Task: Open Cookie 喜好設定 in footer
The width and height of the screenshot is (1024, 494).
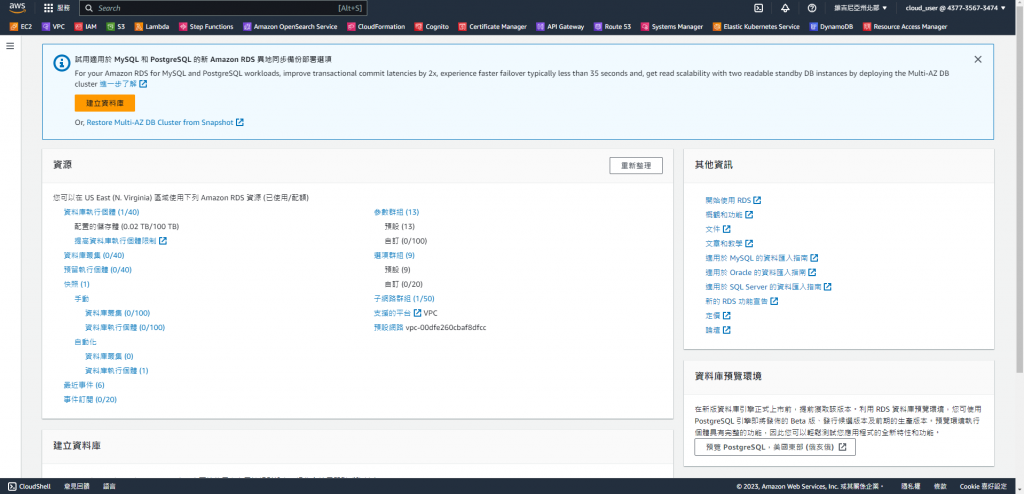Action: pyautogui.click(x=984, y=486)
